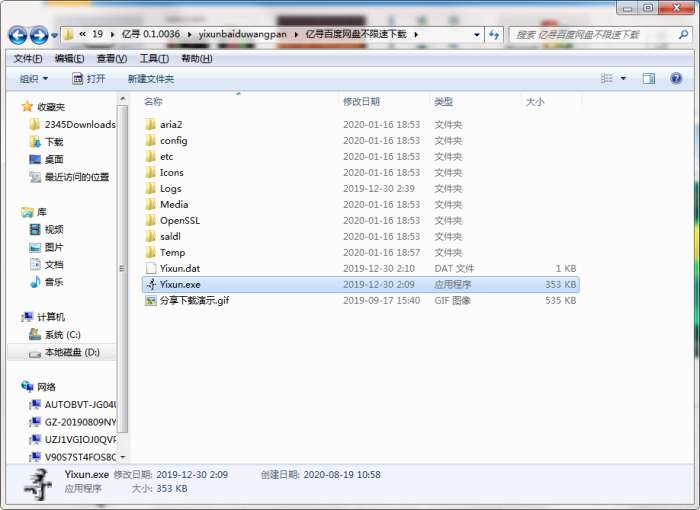
Task: Toggle the preview pane icon
Action: (649, 79)
